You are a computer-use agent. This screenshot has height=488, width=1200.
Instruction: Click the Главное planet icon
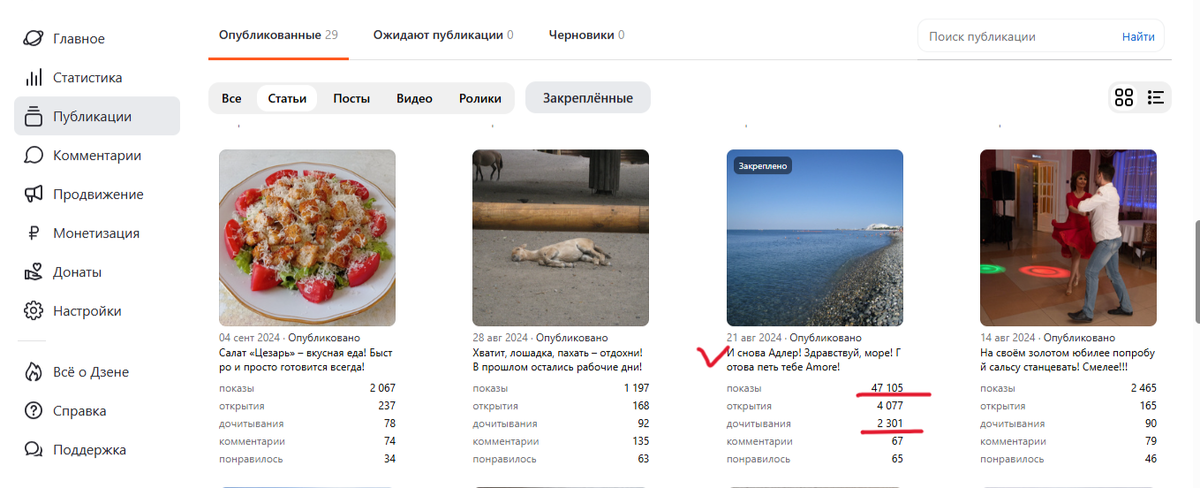(x=34, y=38)
